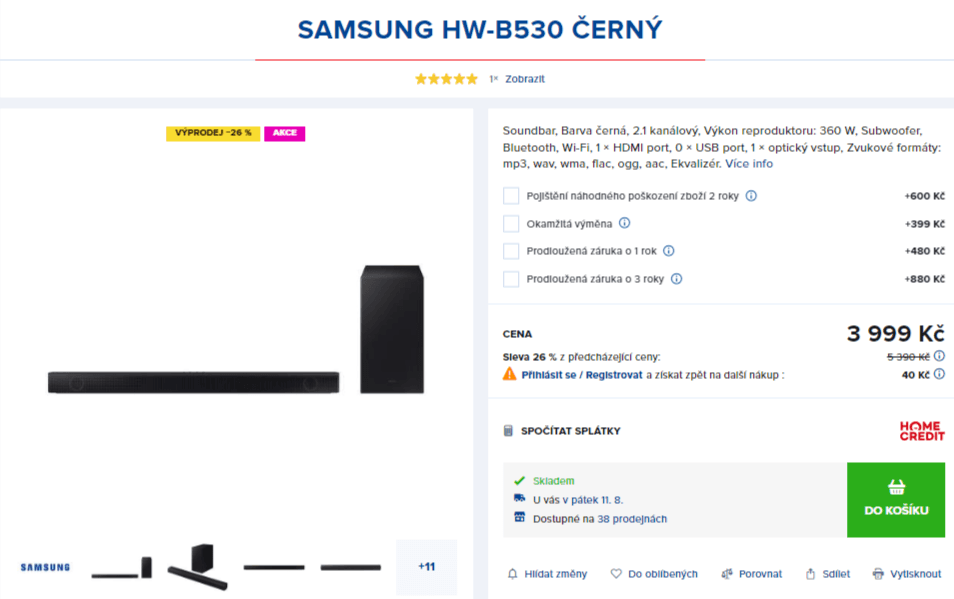Open info icon beside Okamžitá výměna

[x=624, y=223]
